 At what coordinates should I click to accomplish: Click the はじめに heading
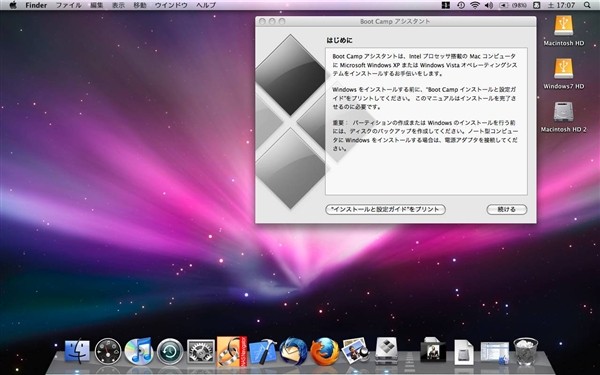[x=339, y=40]
